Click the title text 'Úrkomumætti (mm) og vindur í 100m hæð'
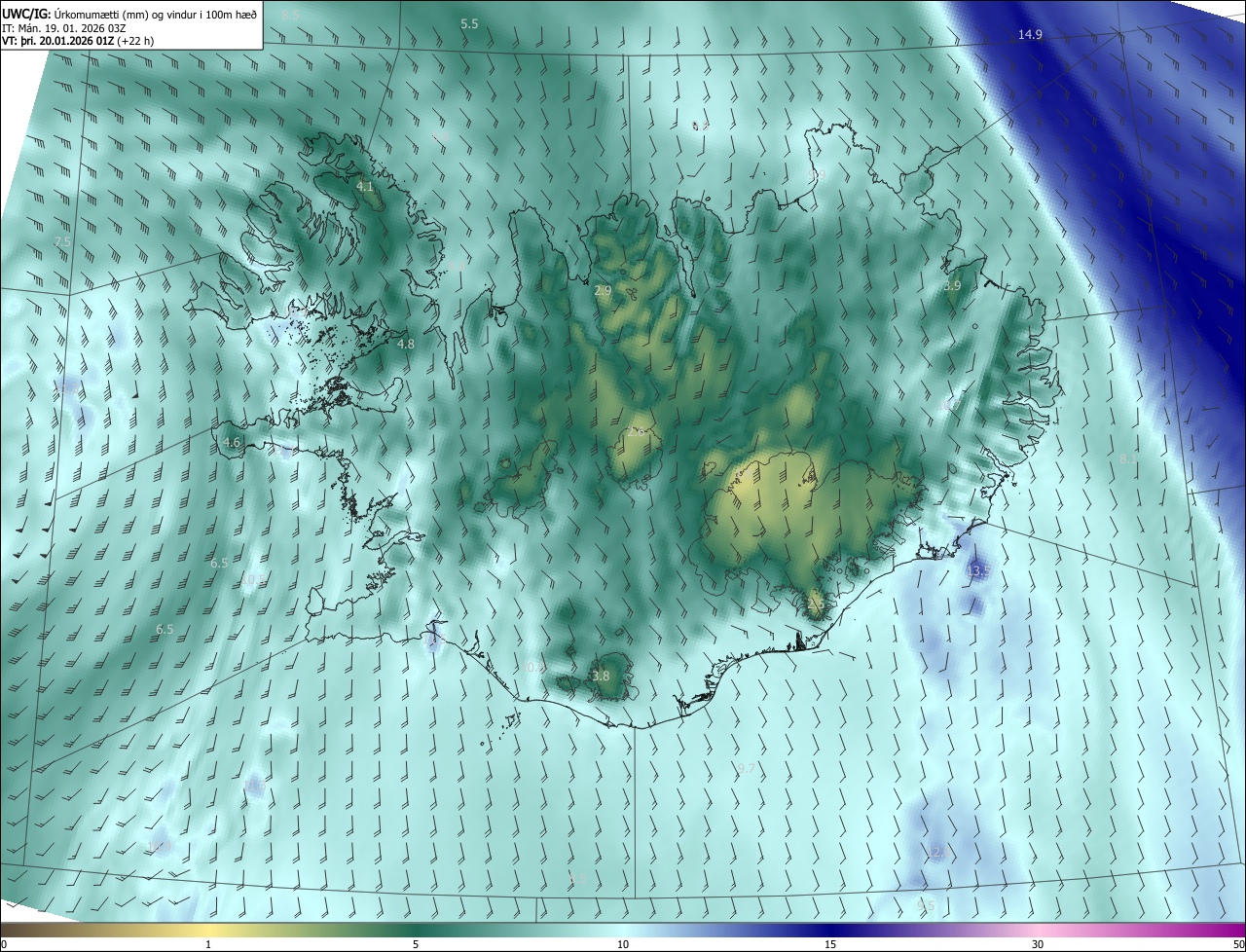The height and width of the screenshot is (952, 1246). point(156,14)
